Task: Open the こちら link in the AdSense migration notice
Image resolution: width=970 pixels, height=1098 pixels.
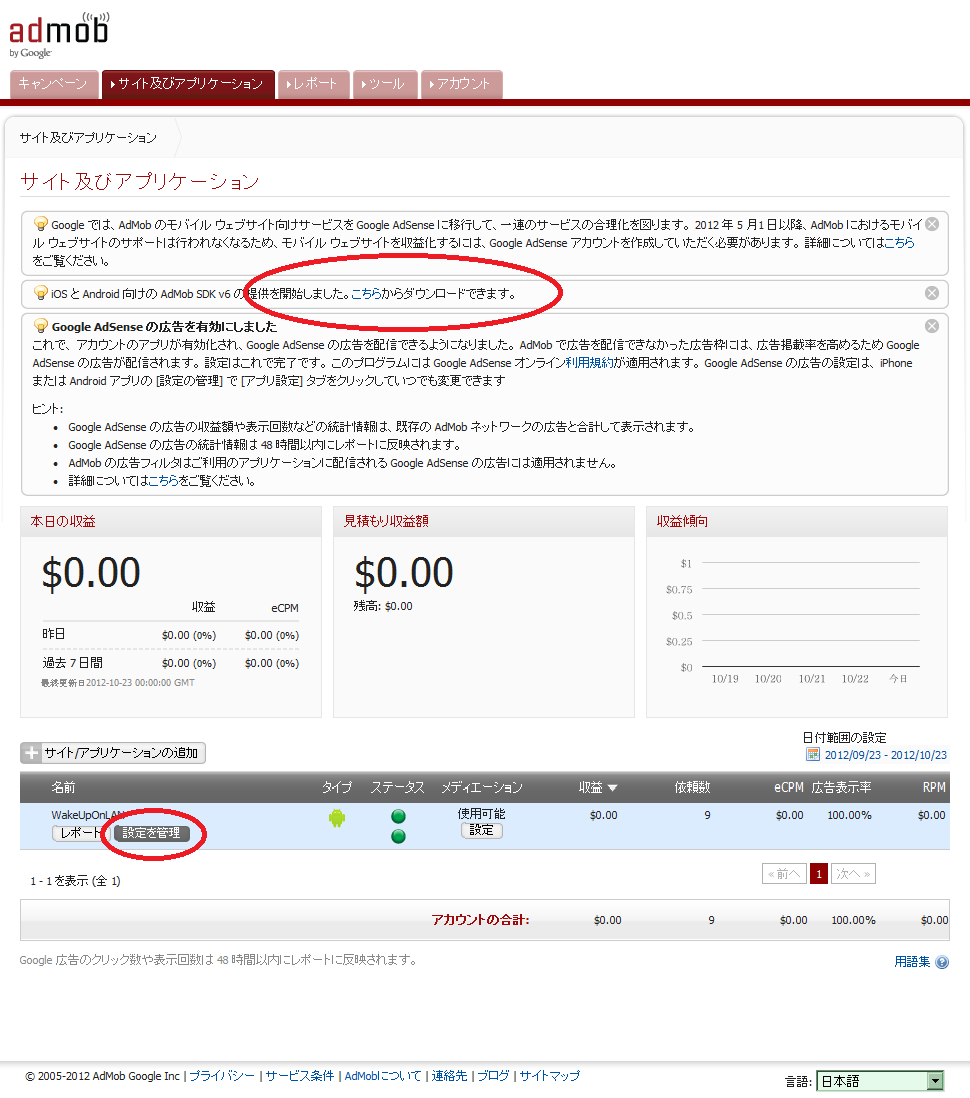Action: (899, 243)
